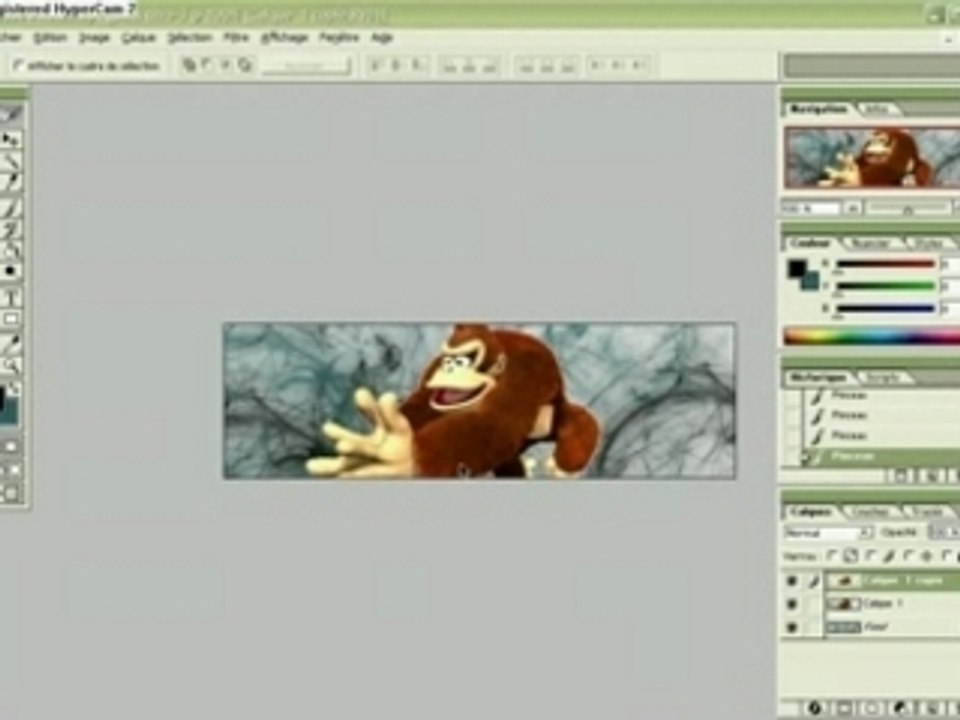This screenshot has width=960, height=720.
Task: Add a layer mask in Calques panel
Action: 844,708
